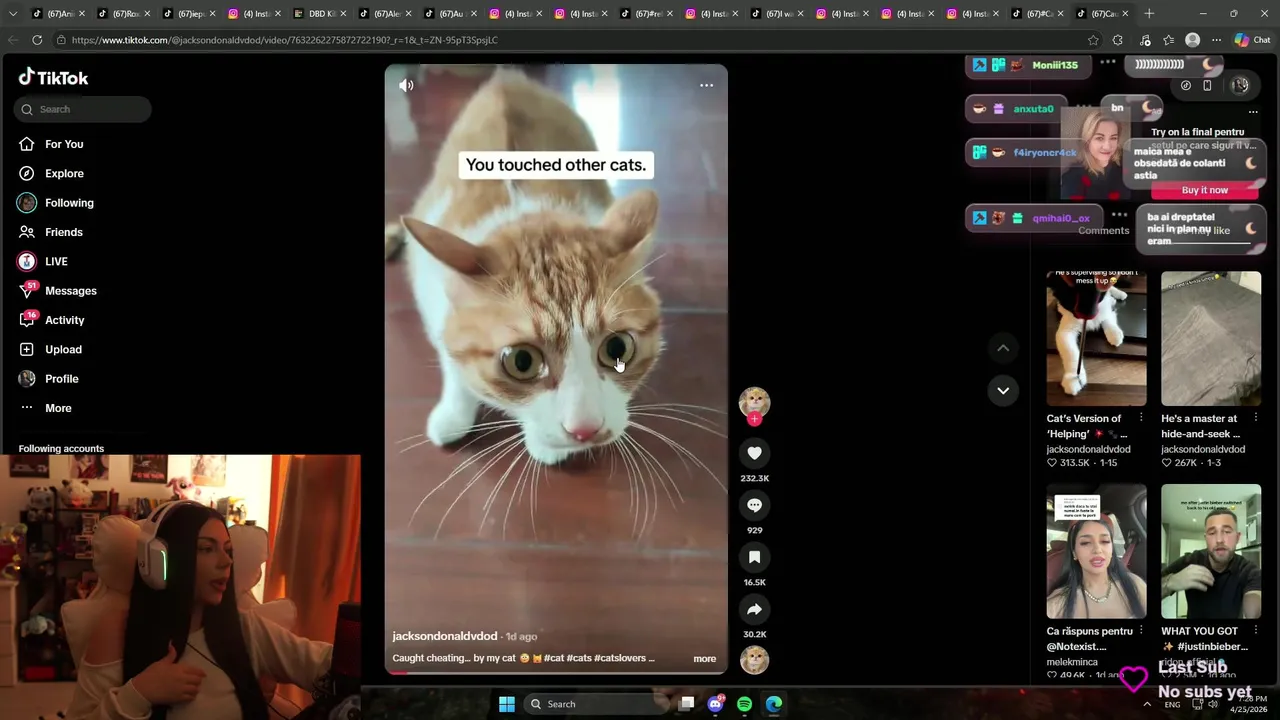The image size is (1280, 720).
Task: Open He's a master at hide-and-seek thumbnail
Action: 1211,338
